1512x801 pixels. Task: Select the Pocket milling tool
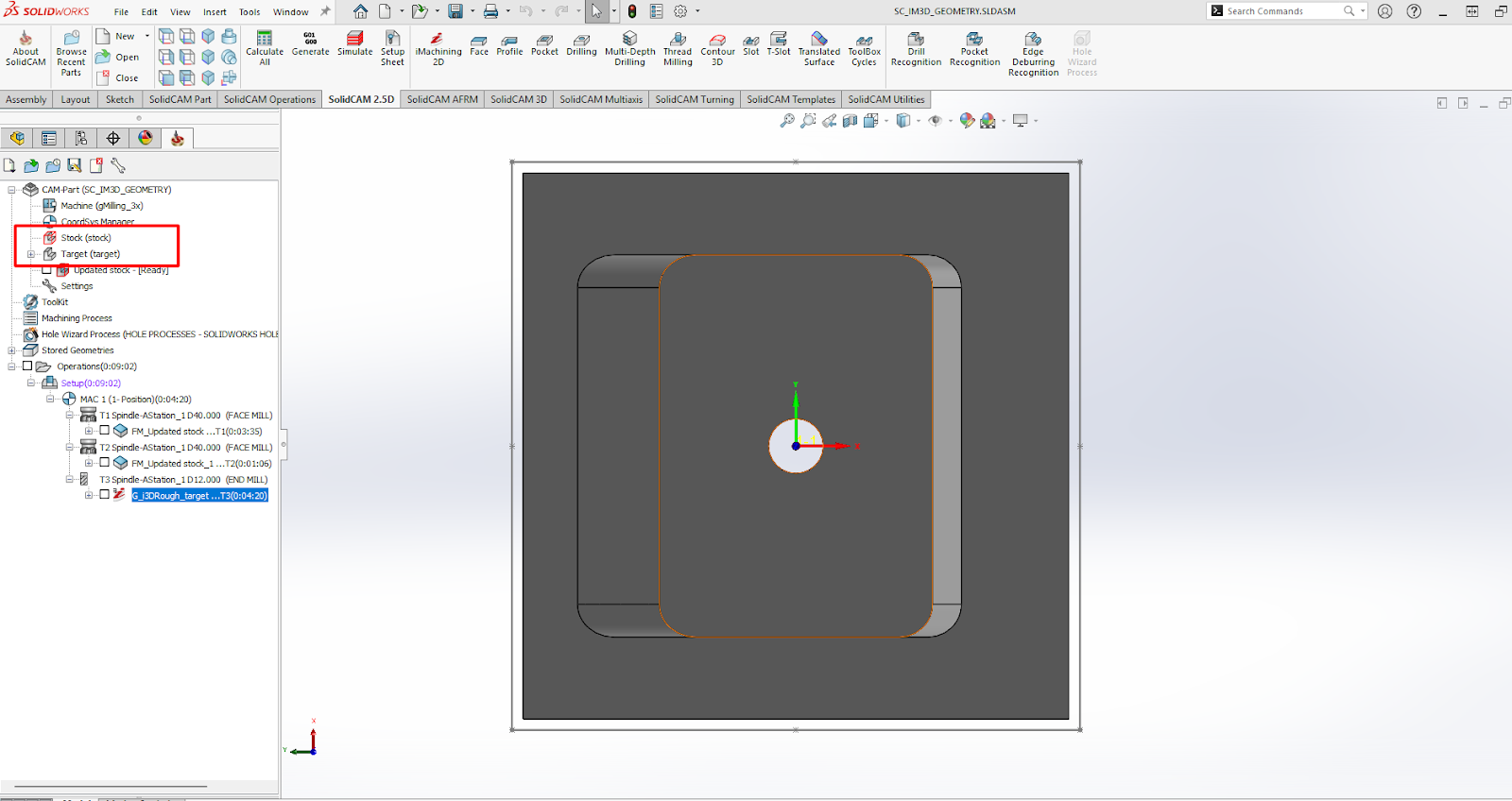[544, 44]
